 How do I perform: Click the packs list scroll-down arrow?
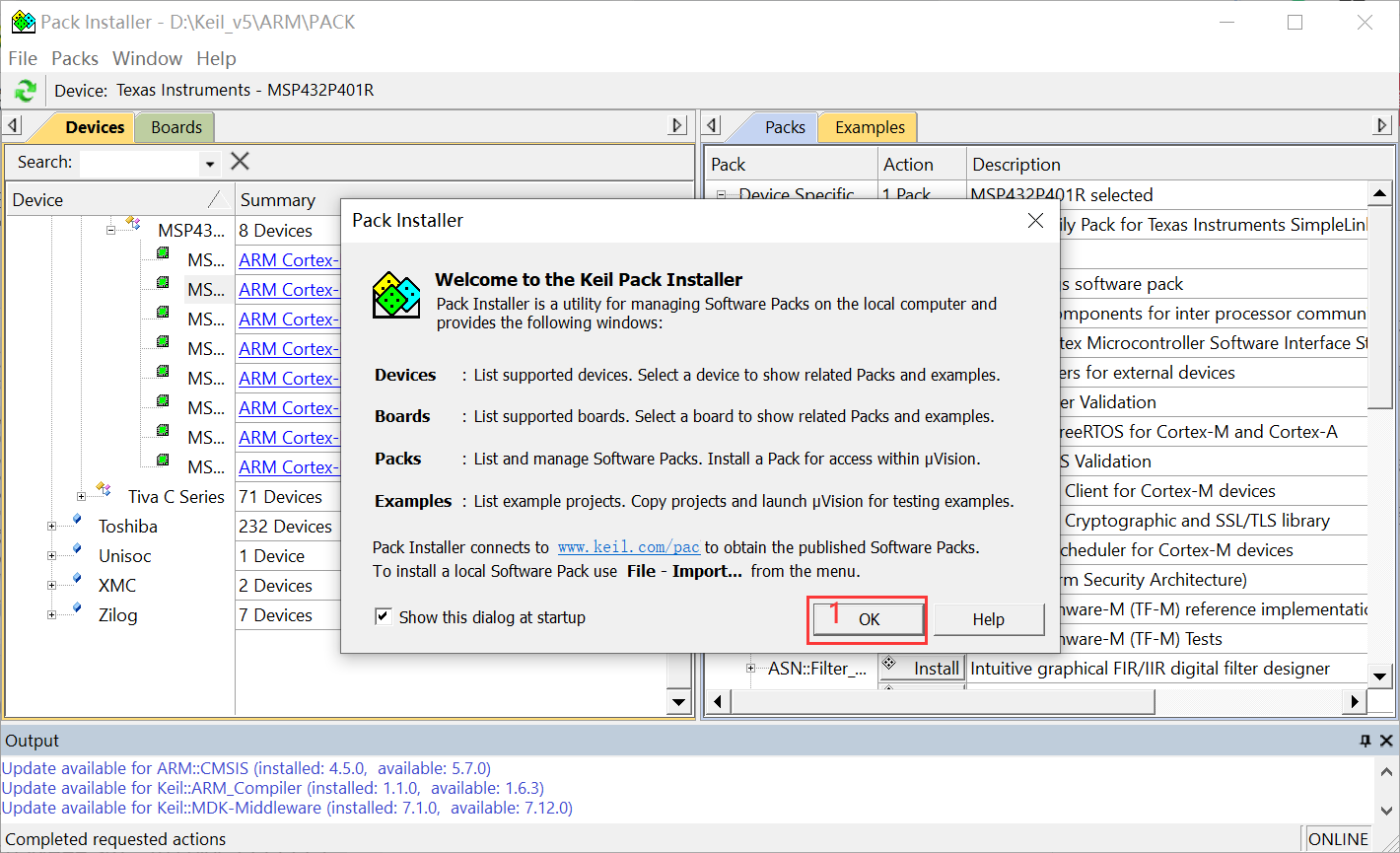click(1380, 676)
